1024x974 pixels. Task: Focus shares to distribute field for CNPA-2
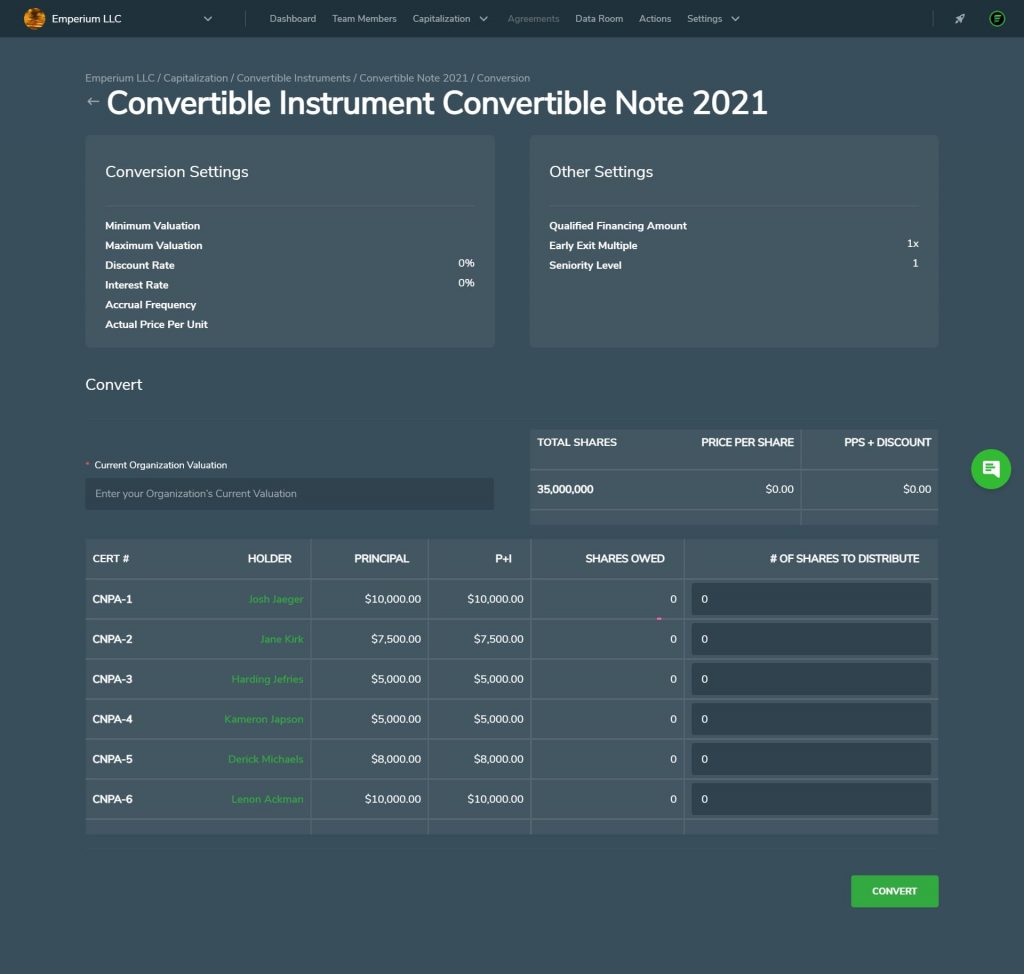(x=811, y=639)
